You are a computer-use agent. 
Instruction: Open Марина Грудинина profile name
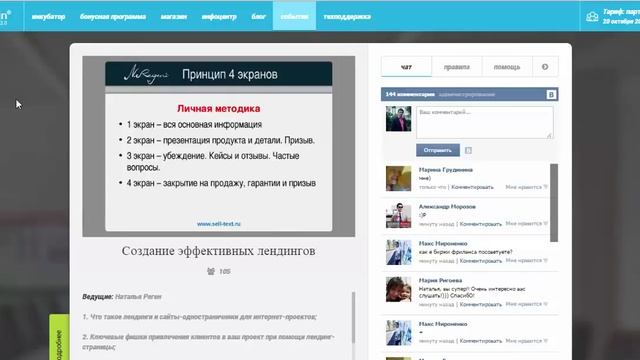(x=446, y=170)
